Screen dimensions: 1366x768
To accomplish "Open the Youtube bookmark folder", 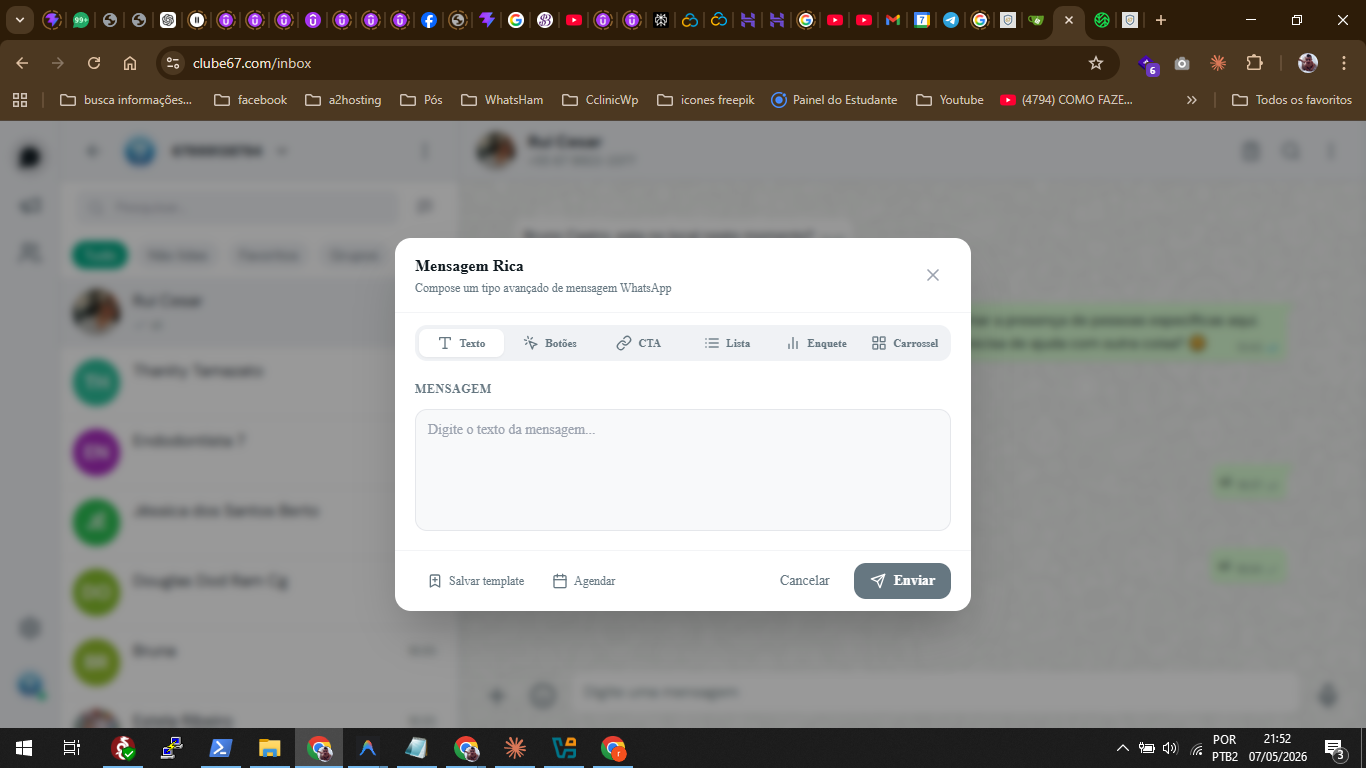I will [950, 100].
